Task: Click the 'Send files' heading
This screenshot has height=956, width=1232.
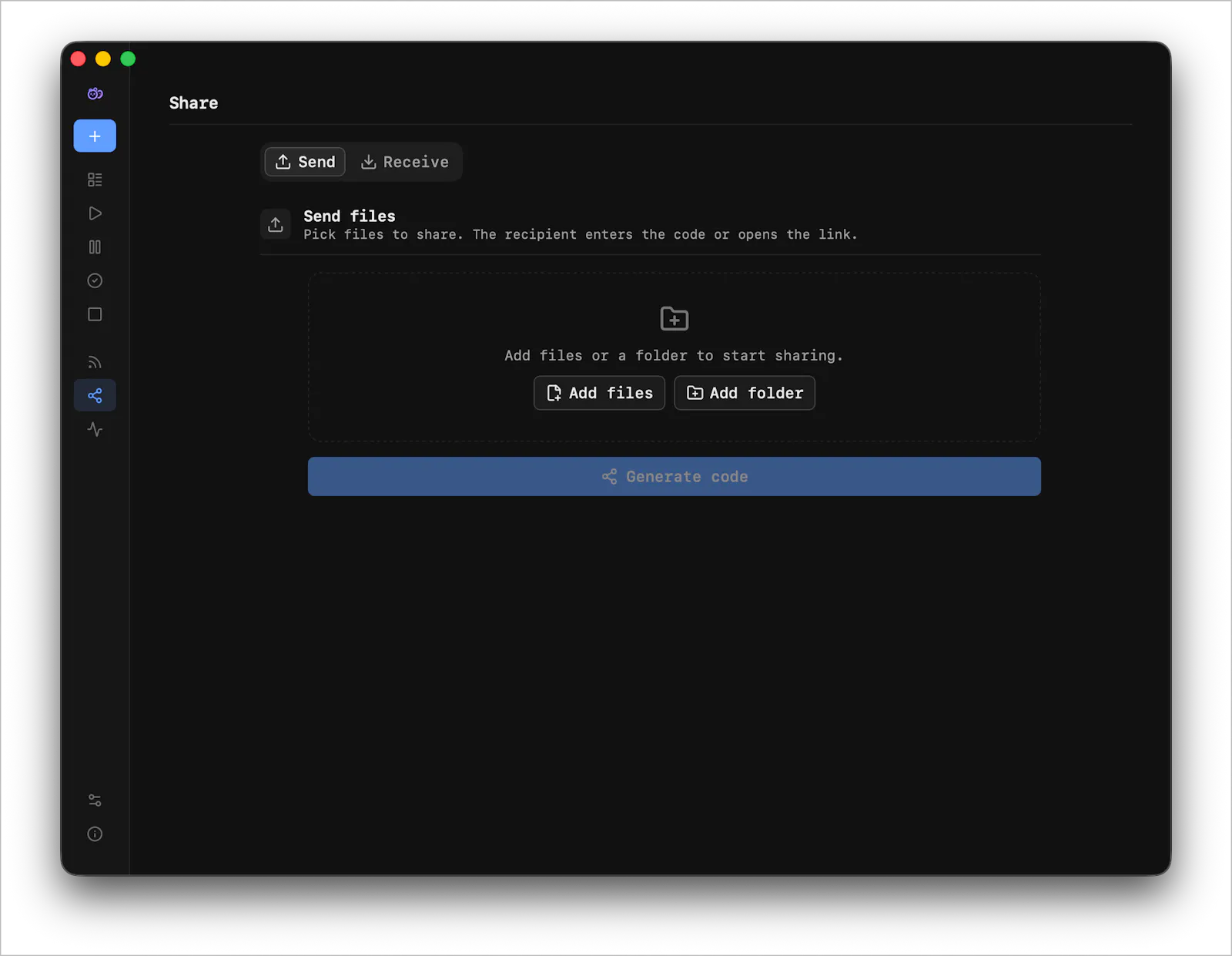Action: (350, 216)
